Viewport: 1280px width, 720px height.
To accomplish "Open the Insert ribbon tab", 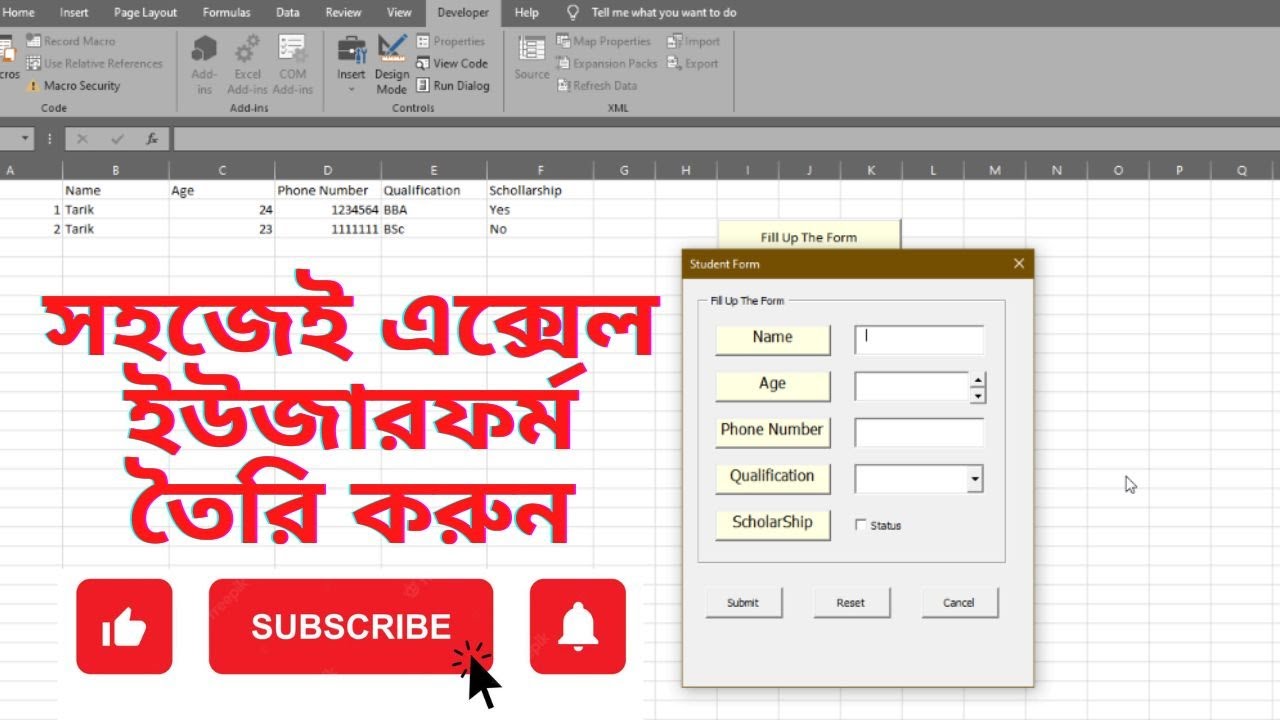I will [74, 13].
